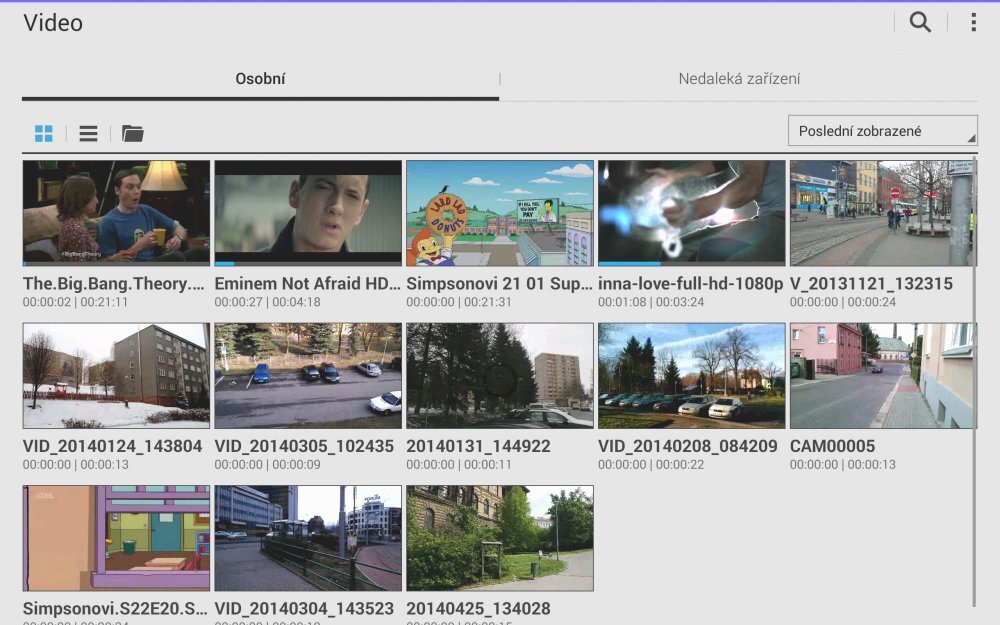1000x625 pixels.
Task: Play the 20140425_134028 park video
Action: click(x=499, y=538)
